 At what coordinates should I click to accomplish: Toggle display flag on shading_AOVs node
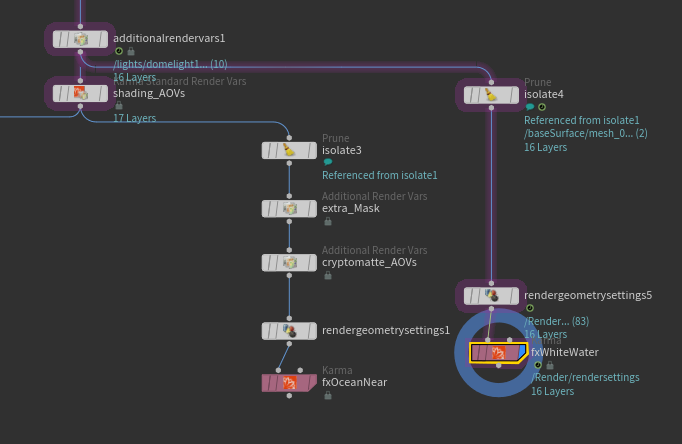(103, 93)
